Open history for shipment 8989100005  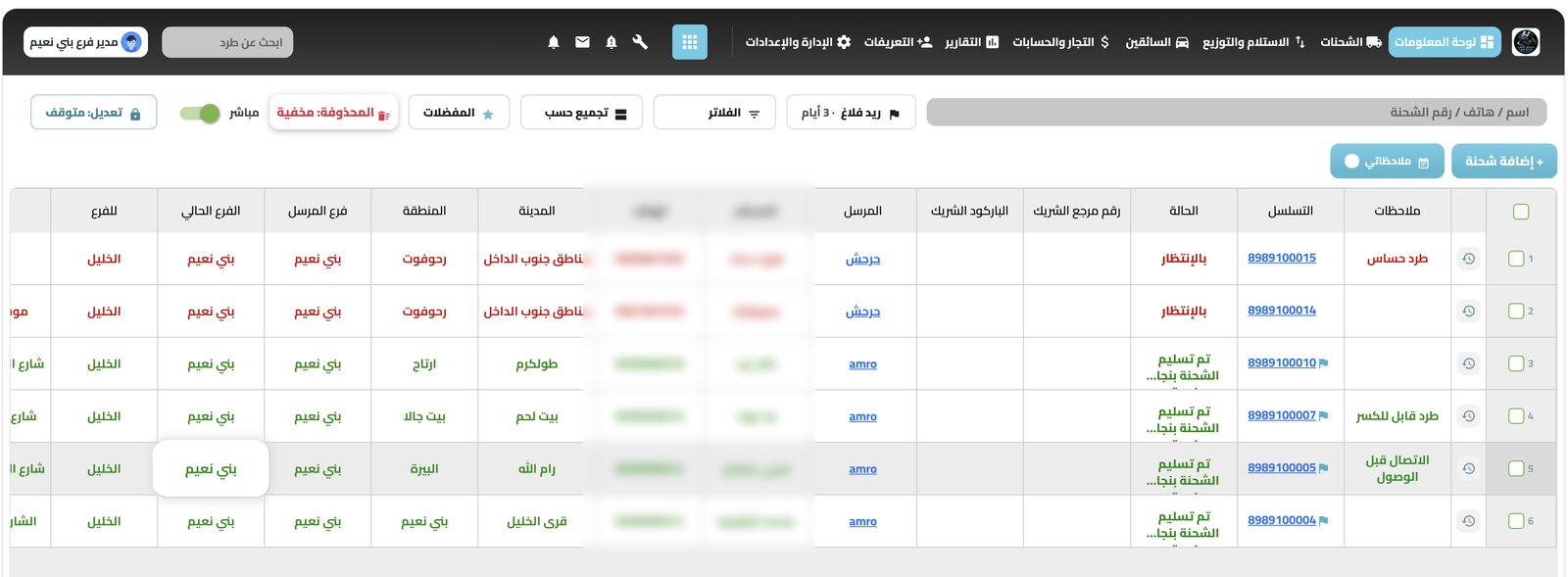coord(1468,468)
